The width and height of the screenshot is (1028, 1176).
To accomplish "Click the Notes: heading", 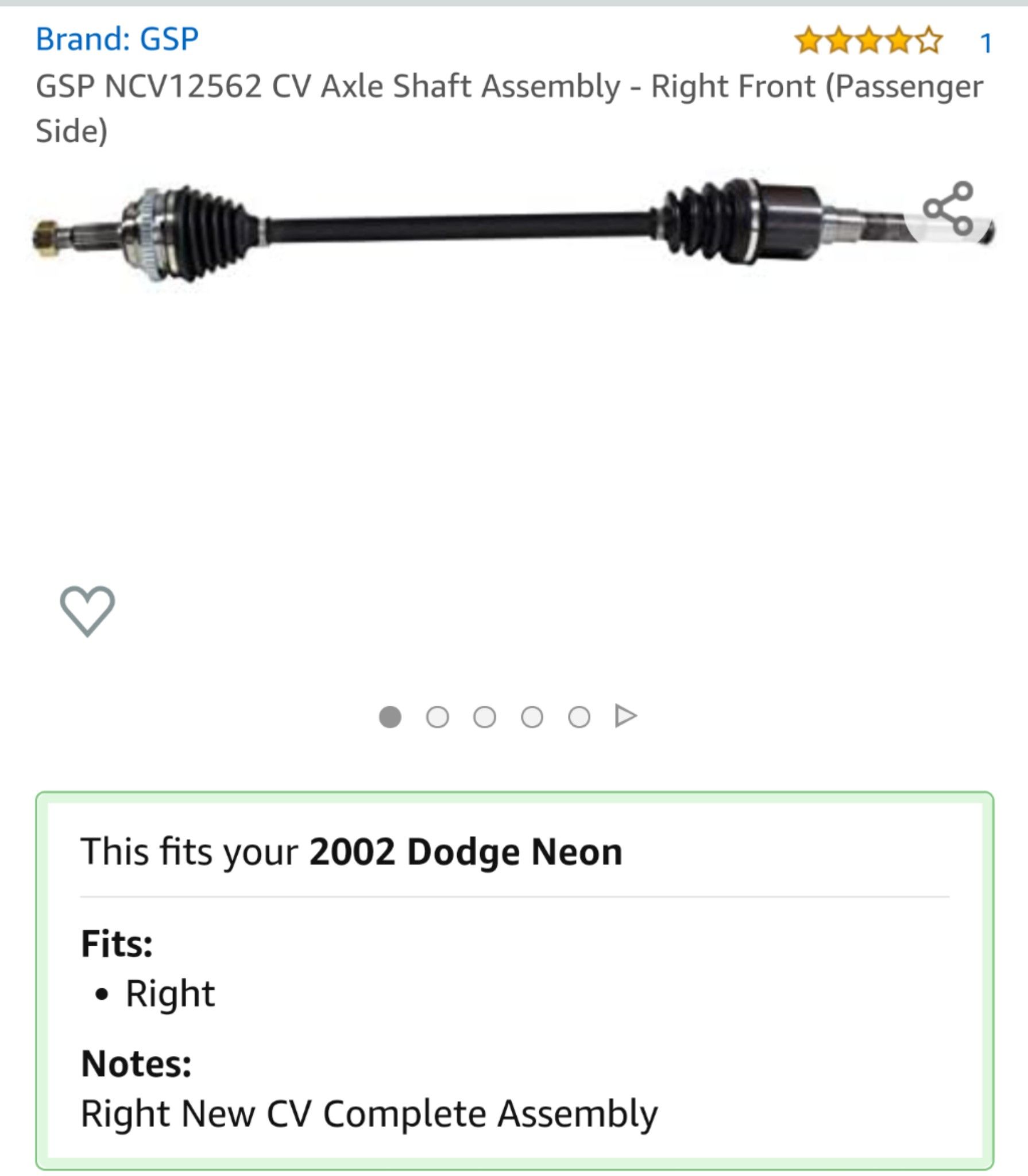I will 137,1063.
